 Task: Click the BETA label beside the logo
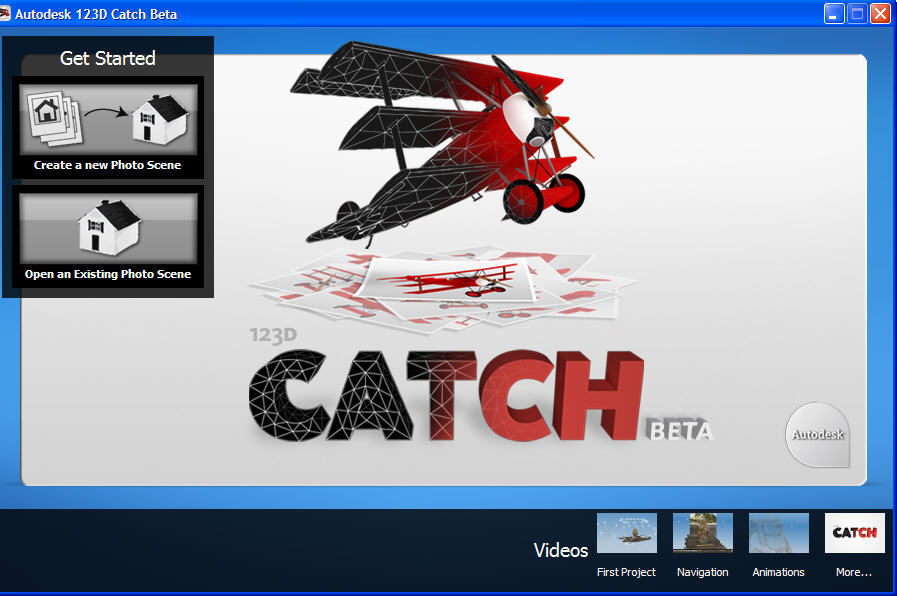pyautogui.click(x=680, y=431)
